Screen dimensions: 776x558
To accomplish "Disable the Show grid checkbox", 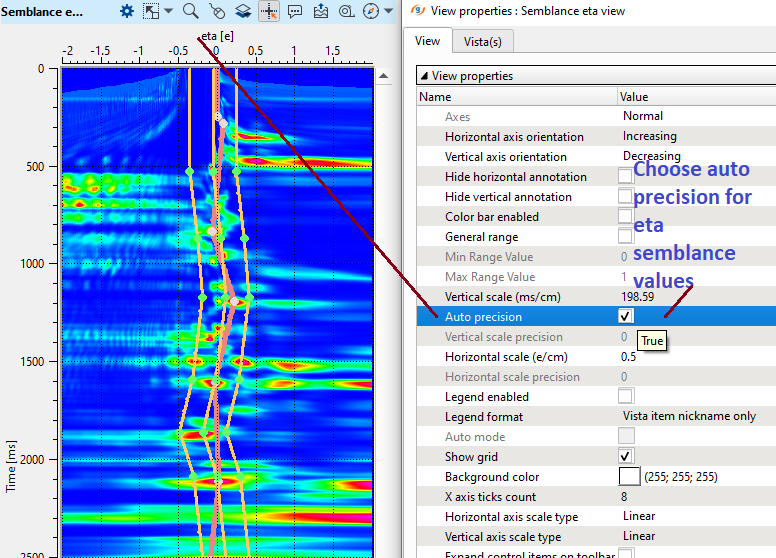I will [626, 457].
